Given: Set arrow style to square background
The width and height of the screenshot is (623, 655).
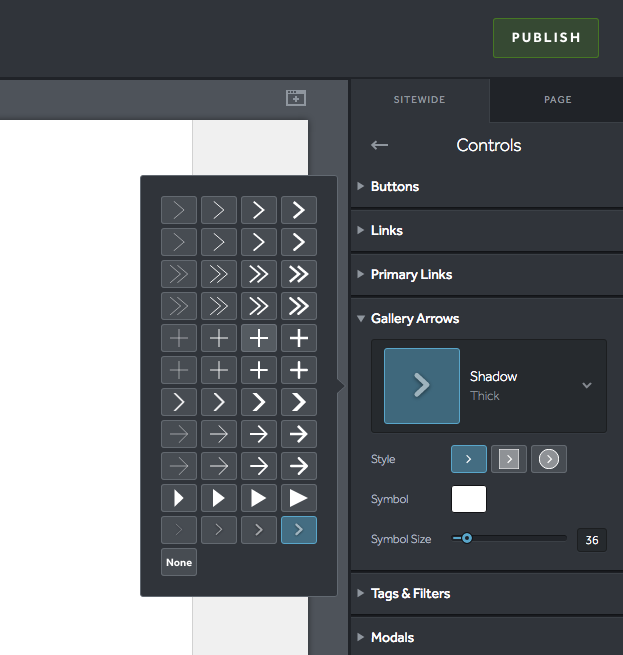Looking at the screenshot, I should [509, 459].
